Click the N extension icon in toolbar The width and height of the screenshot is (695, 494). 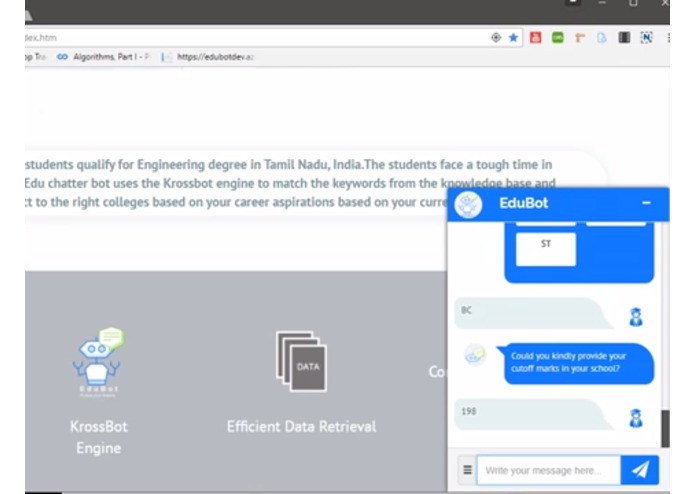point(646,38)
